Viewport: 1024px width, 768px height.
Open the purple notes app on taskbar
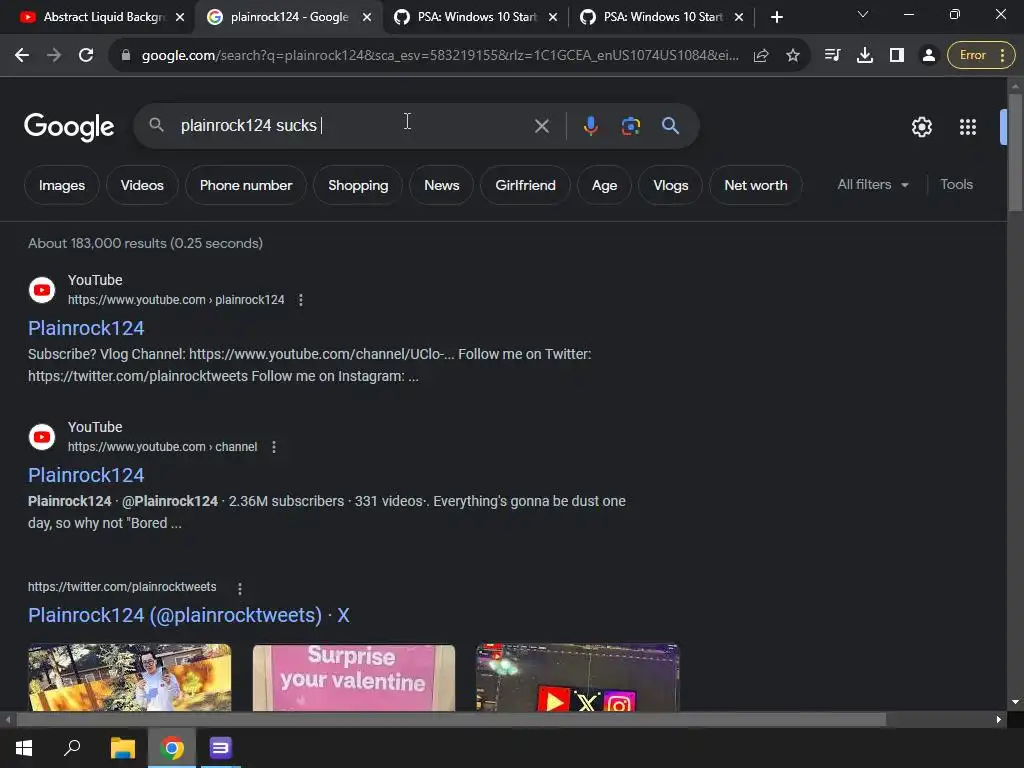pyautogui.click(x=220, y=748)
